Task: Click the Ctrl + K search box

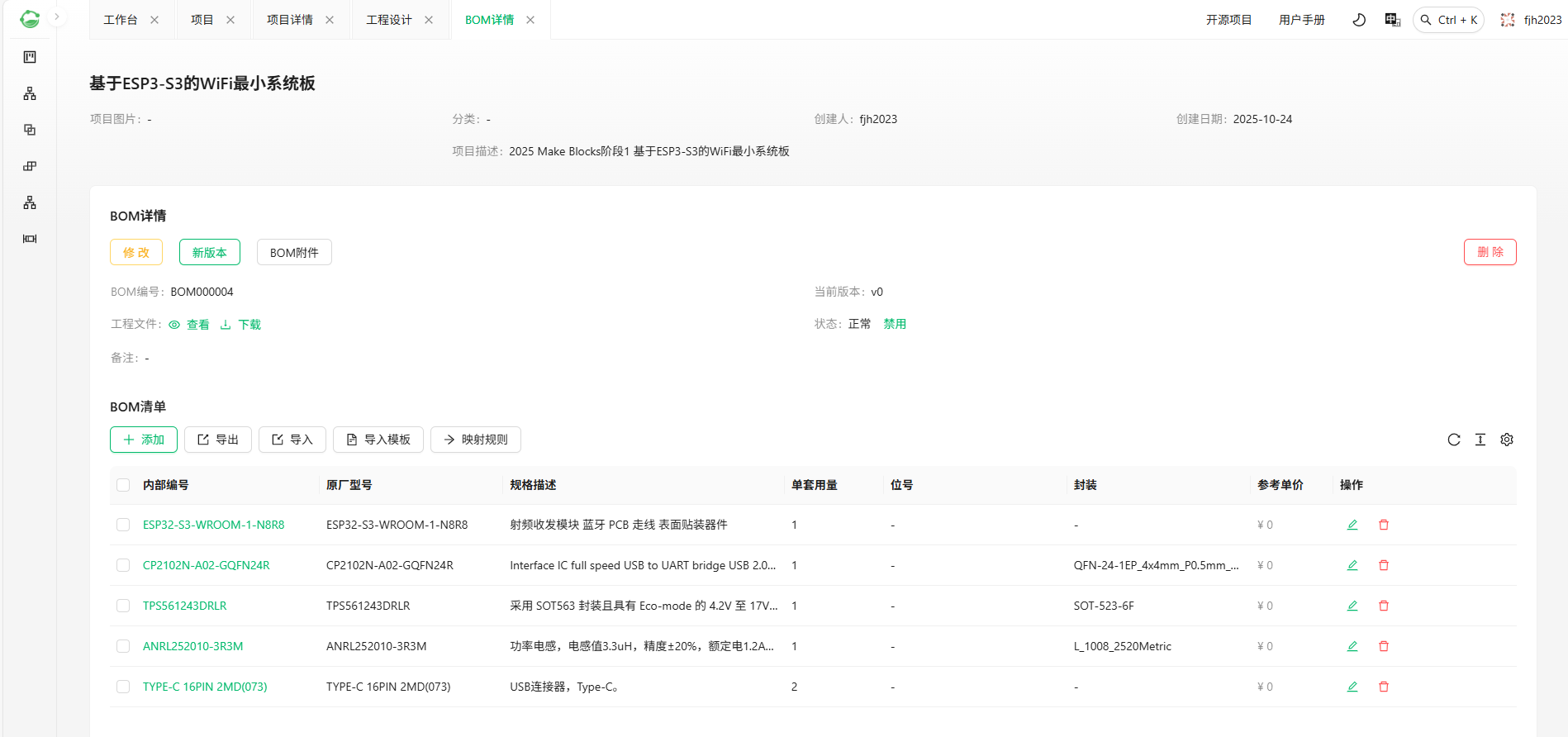Action: point(1449,20)
